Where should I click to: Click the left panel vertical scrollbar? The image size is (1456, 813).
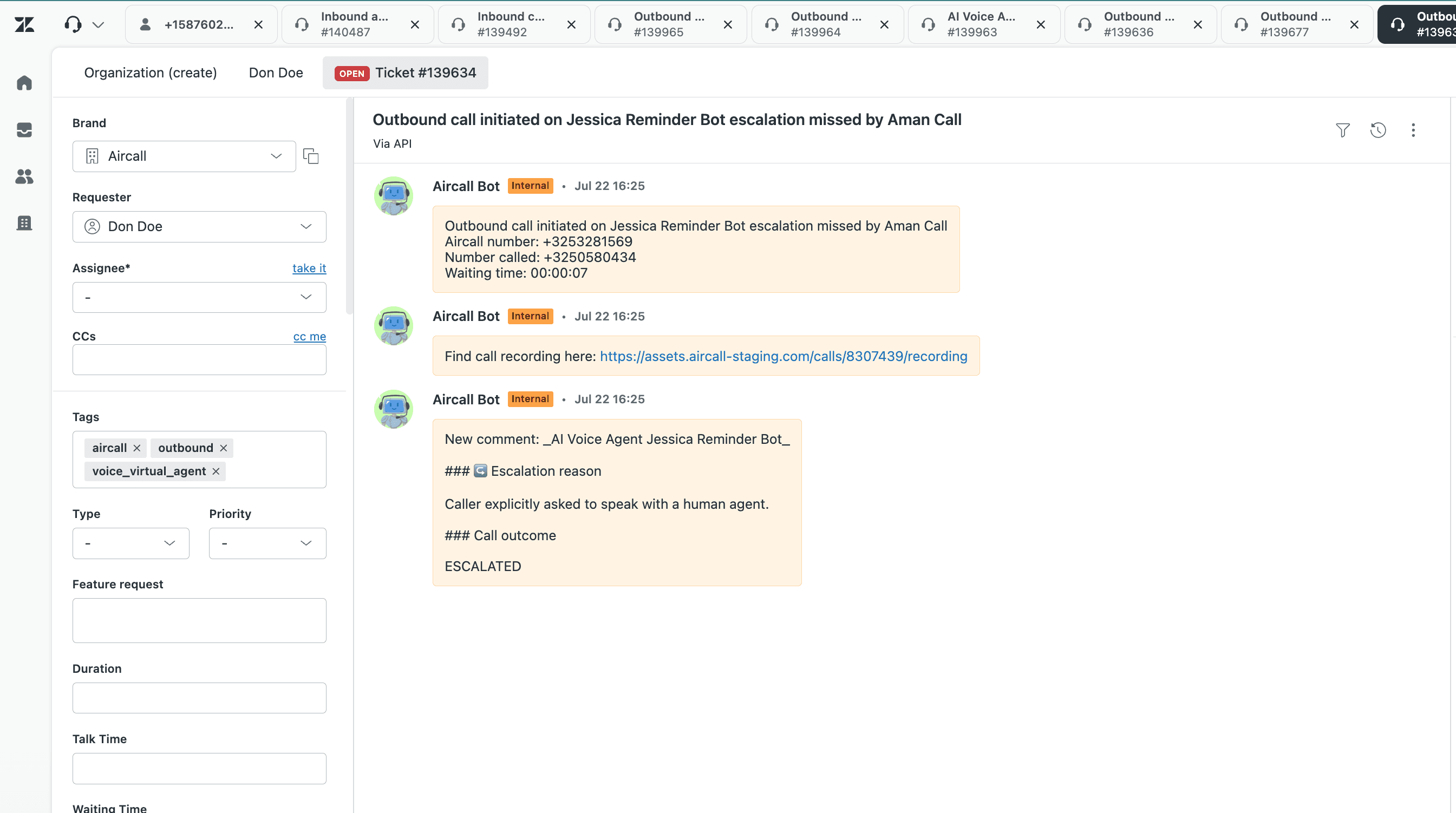coord(349,206)
